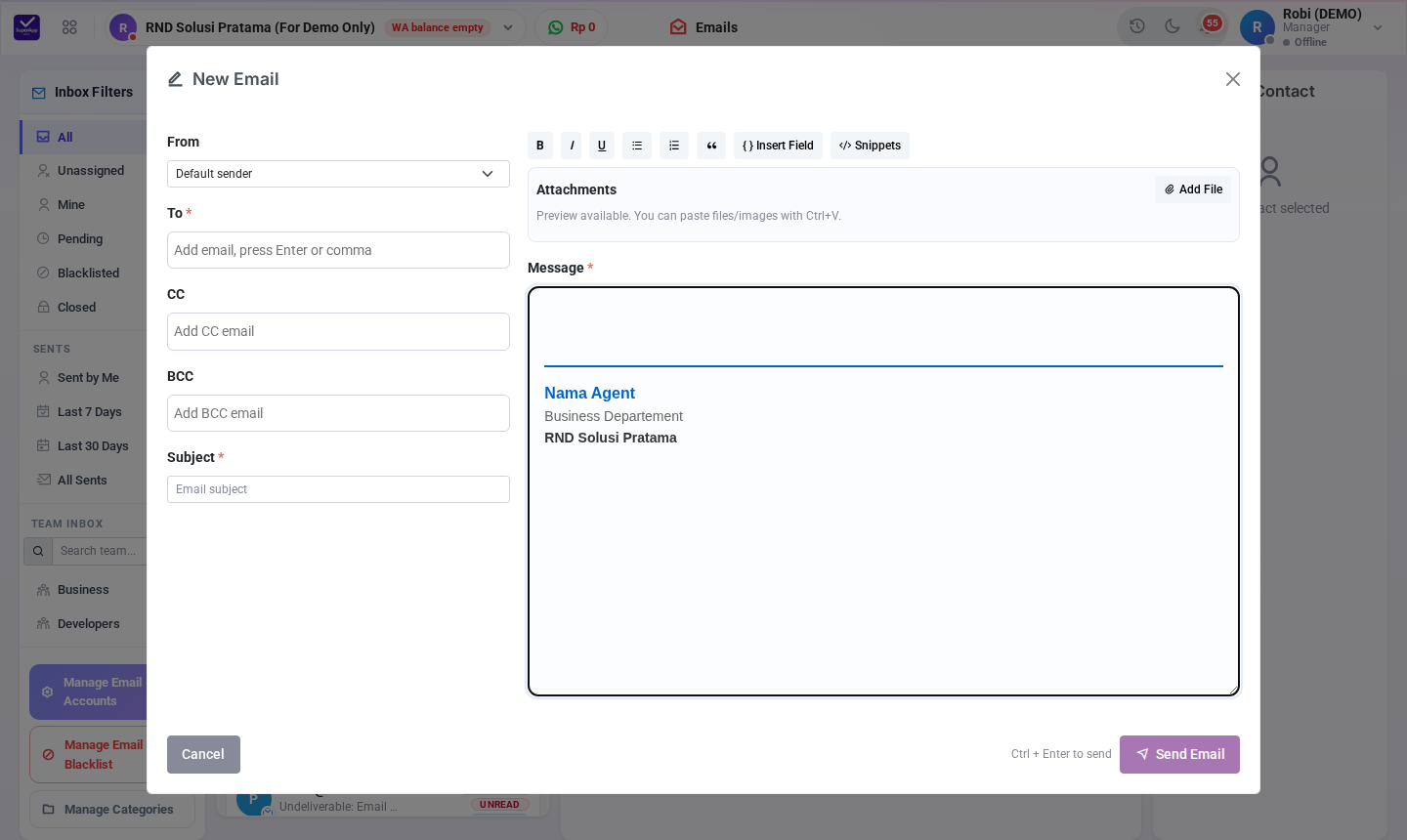Open All Sents in the sidebar

pyautogui.click(x=83, y=481)
